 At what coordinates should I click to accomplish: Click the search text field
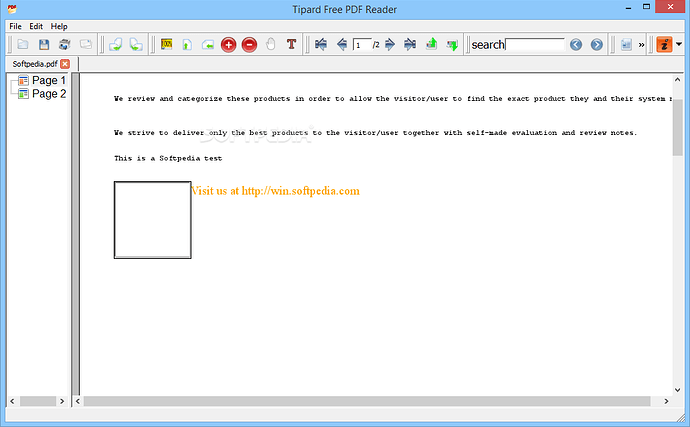tap(535, 44)
